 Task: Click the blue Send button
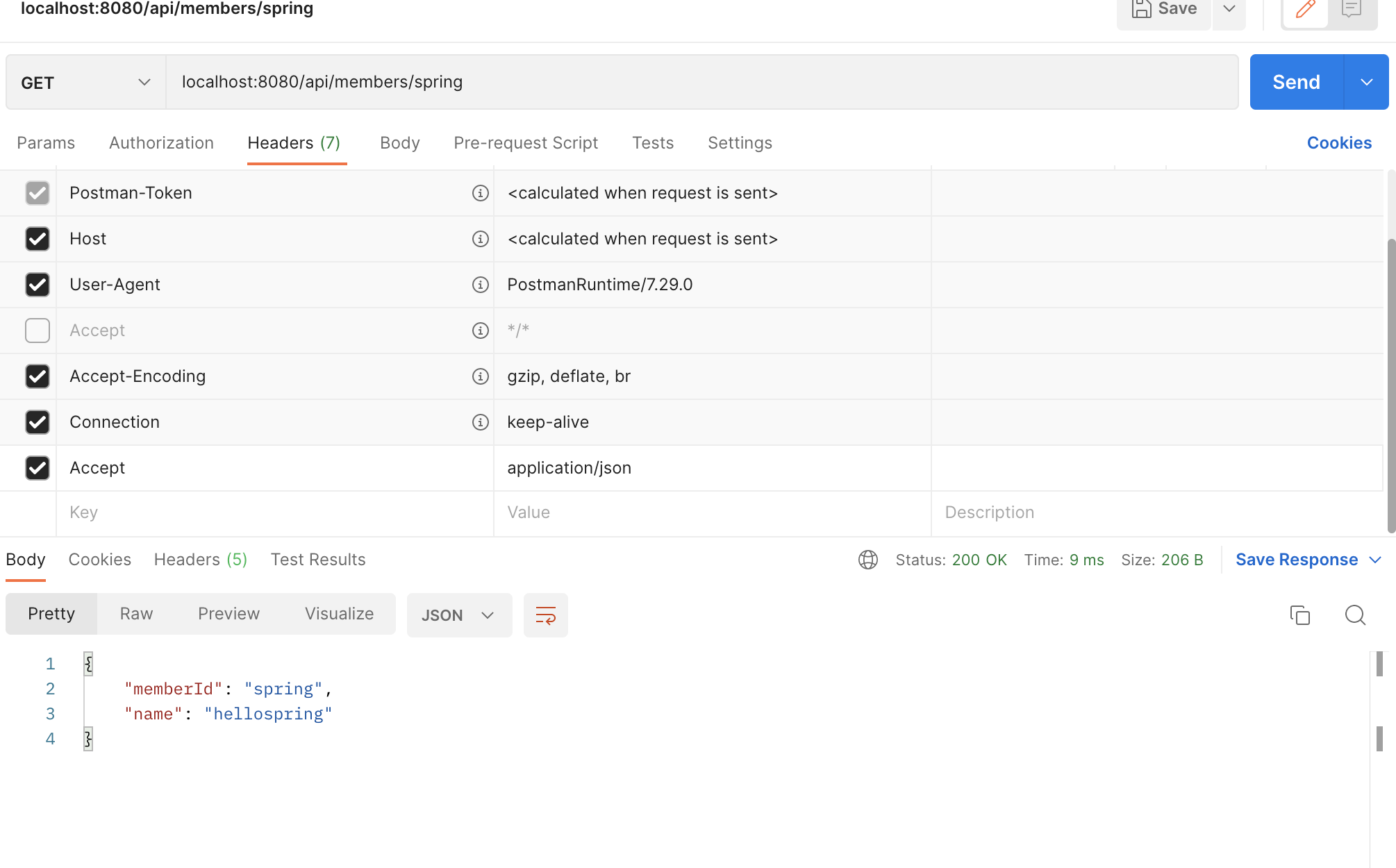click(1296, 83)
